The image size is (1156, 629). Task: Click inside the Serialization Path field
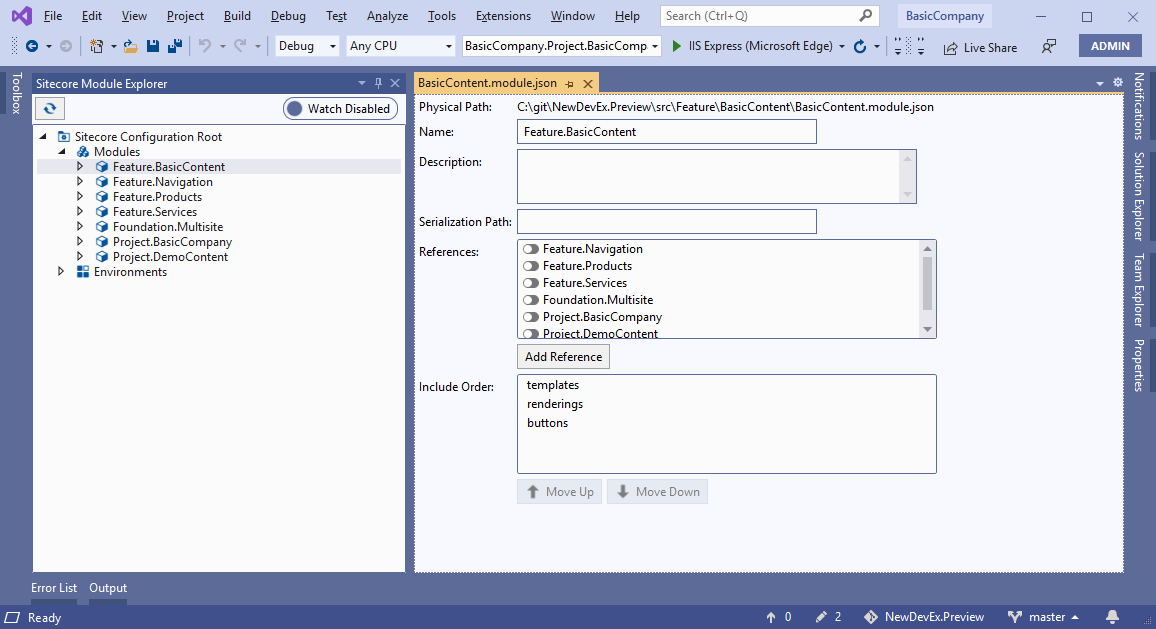click(x=666, y=221)
